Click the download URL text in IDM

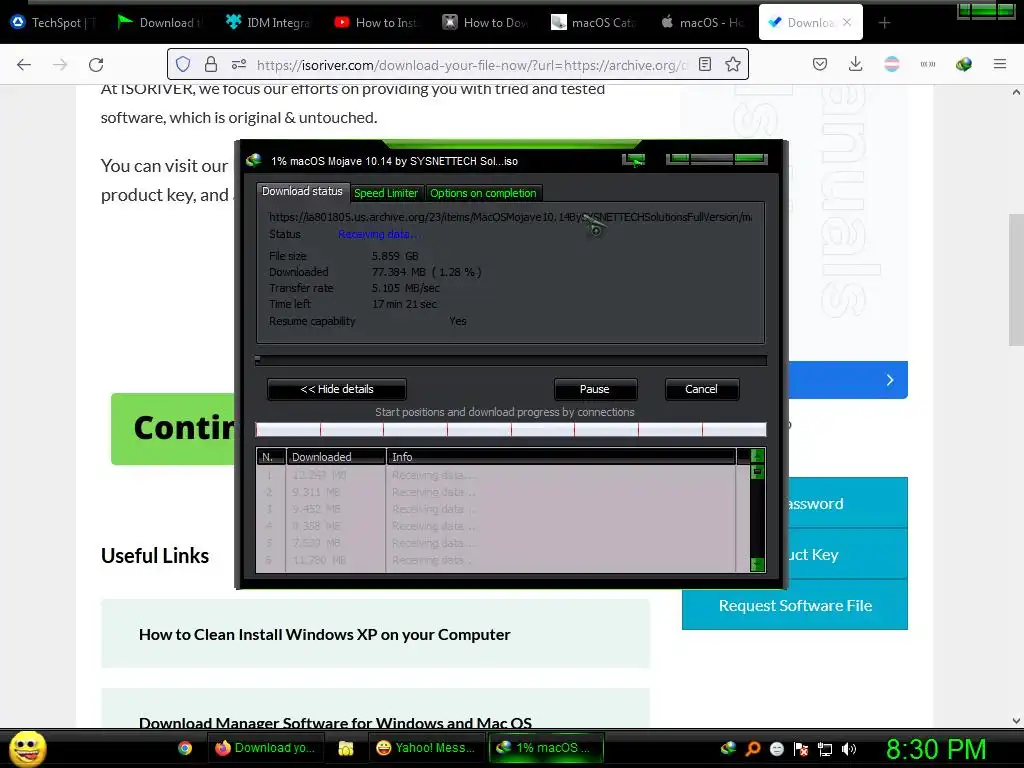click(x=510, y=217)
